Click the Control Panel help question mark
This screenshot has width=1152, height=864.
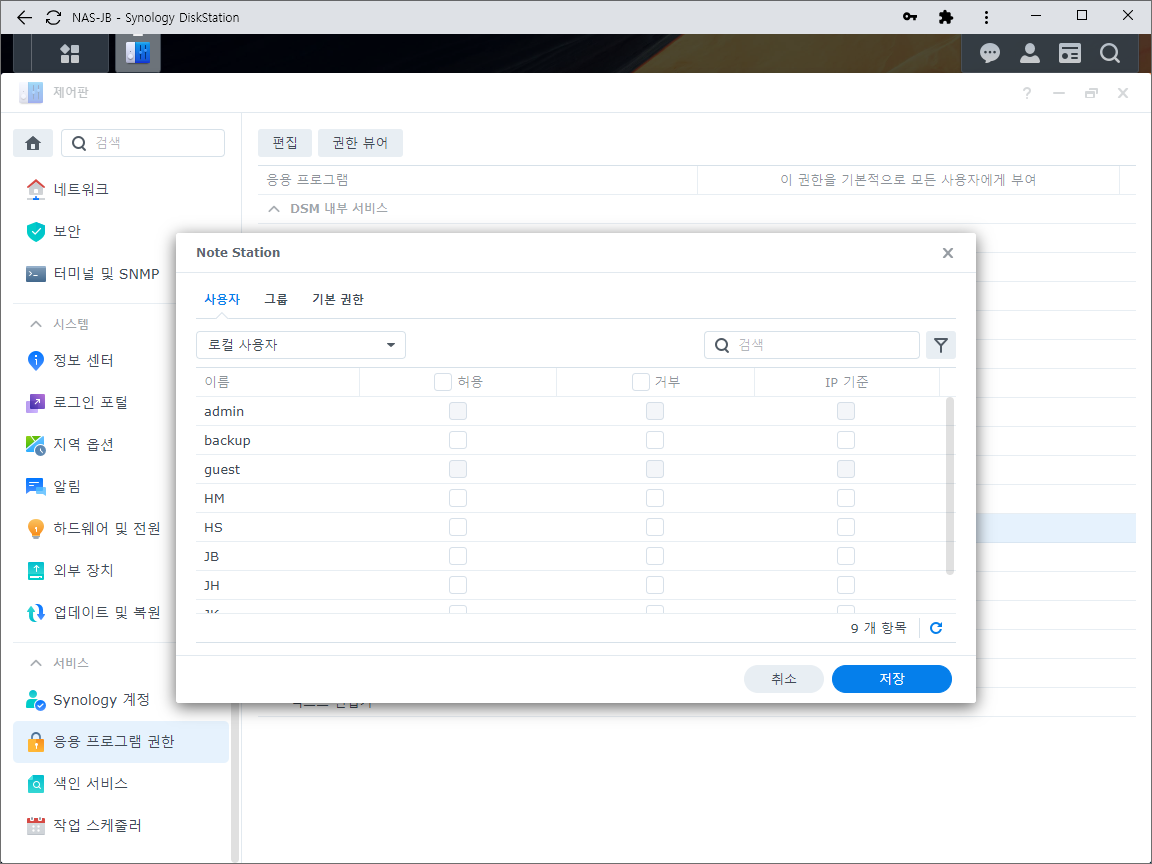1026,93
